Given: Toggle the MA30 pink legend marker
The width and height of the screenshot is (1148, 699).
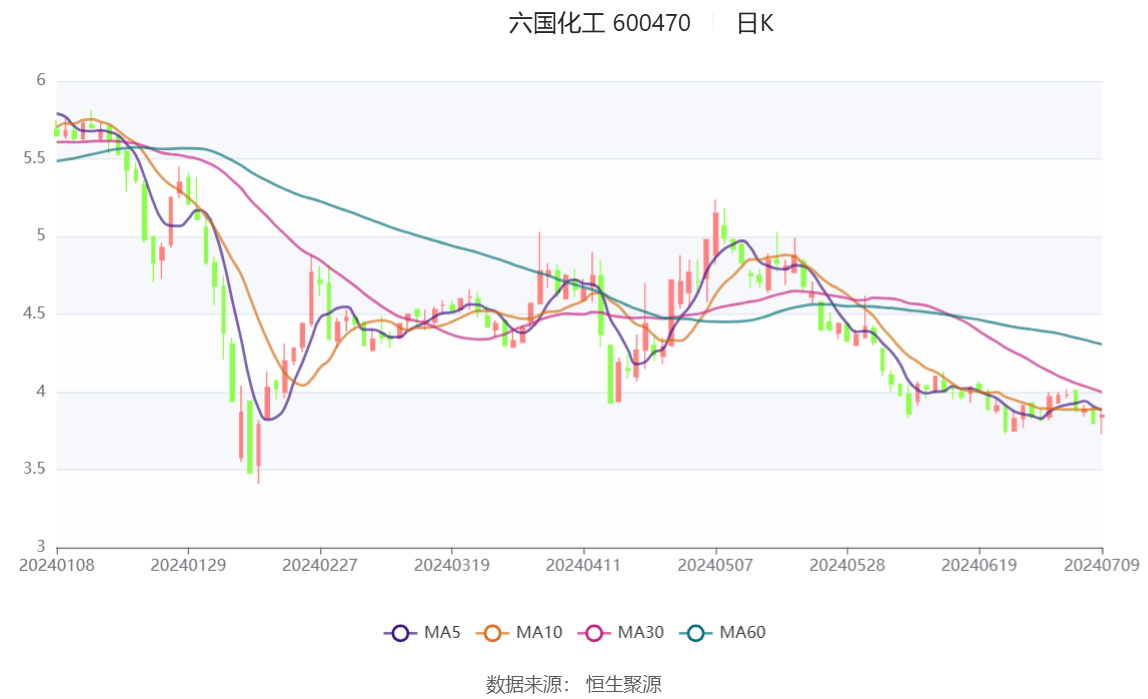Looking at the screenshot, I should click(x=595, y=633).
